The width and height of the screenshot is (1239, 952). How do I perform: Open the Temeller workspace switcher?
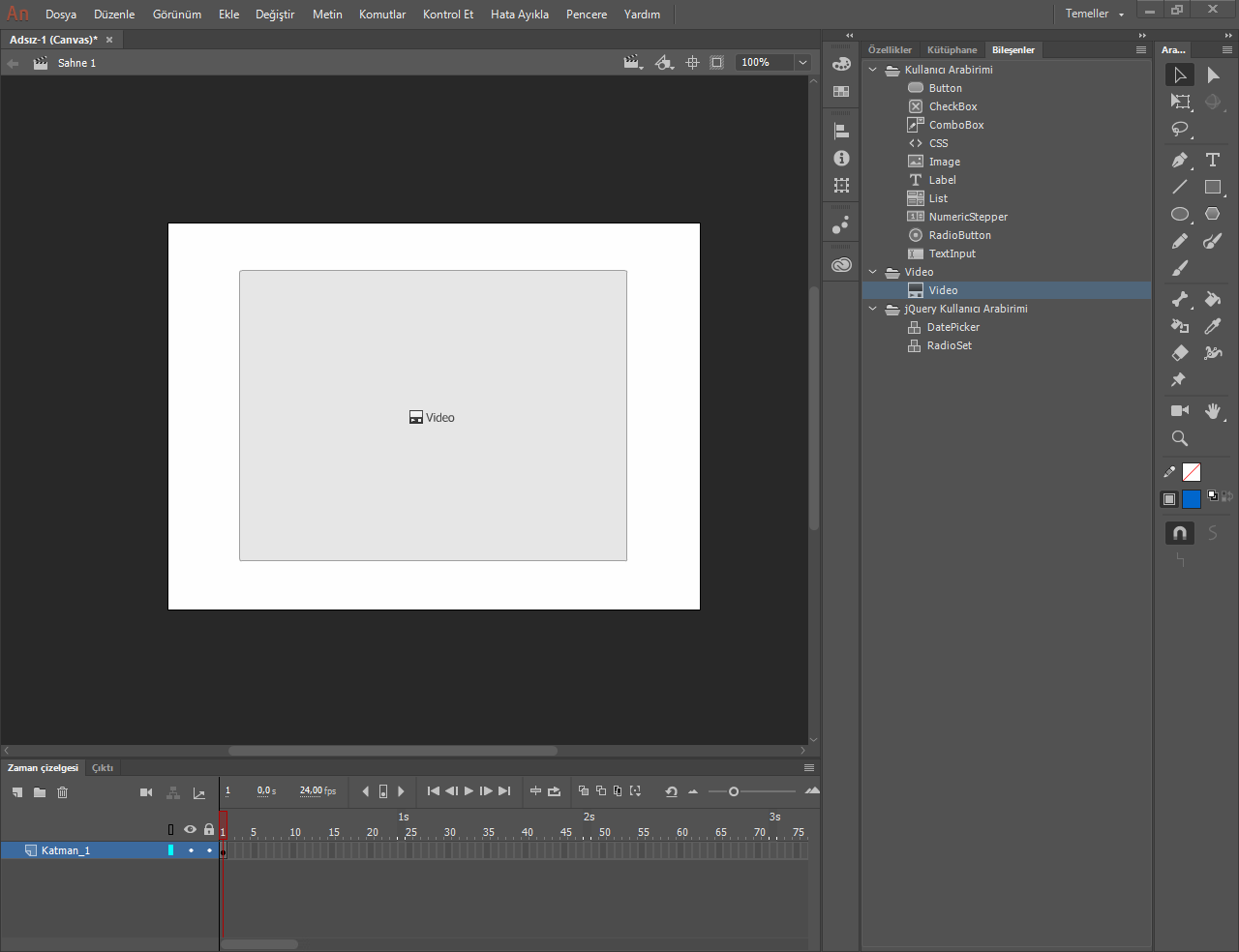(1094, 14)
